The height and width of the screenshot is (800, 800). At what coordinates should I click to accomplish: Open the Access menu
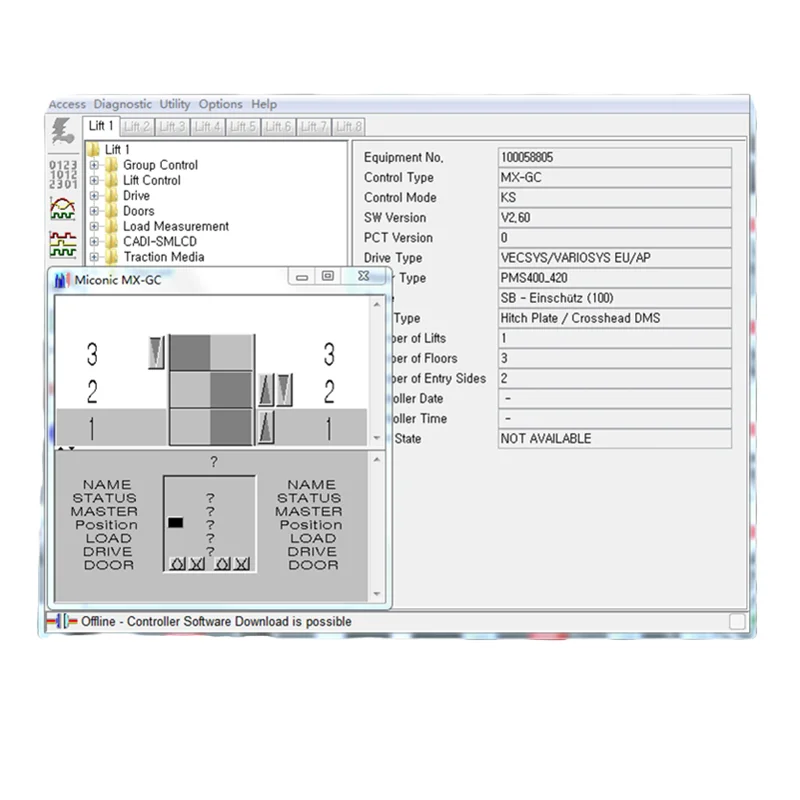click(67, 104)
